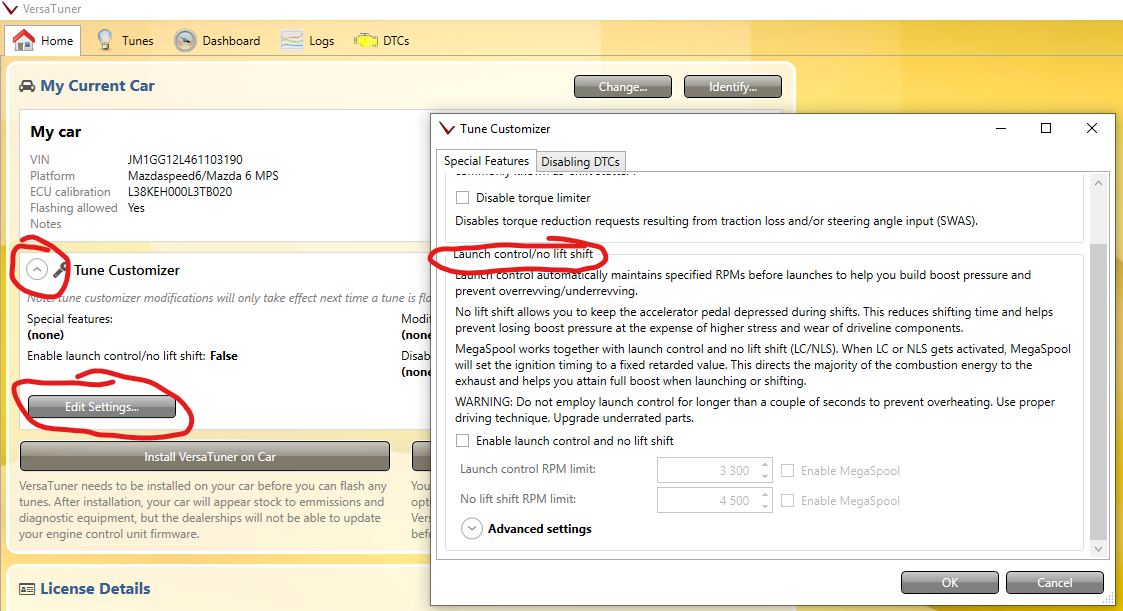This screenshot has width=1123, height=611.
Task: Click the yellow engine DTCs icon
Action: [365, 41]
